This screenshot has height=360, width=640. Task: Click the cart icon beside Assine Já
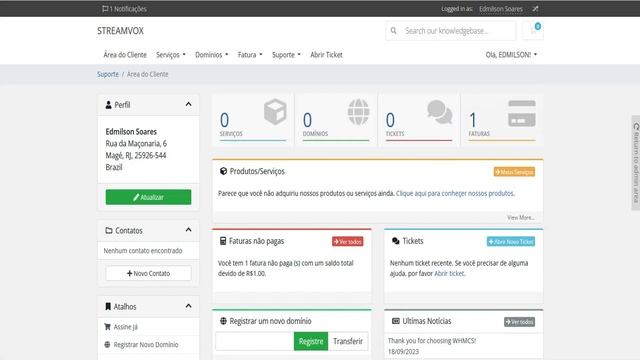click(107, 327)
